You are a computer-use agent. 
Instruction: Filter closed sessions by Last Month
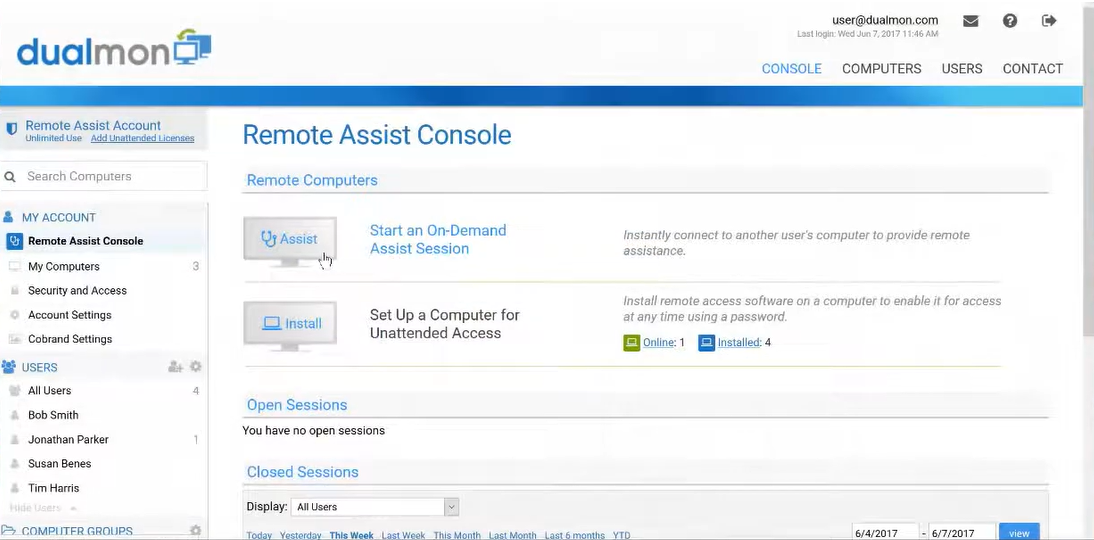pyautogui.click(x=513, y=535)
